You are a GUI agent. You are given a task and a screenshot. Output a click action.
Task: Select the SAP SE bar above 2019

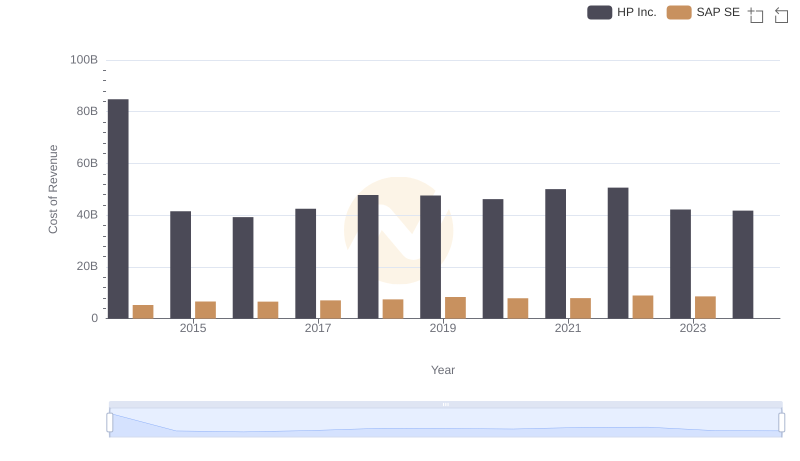coord(456,308)
